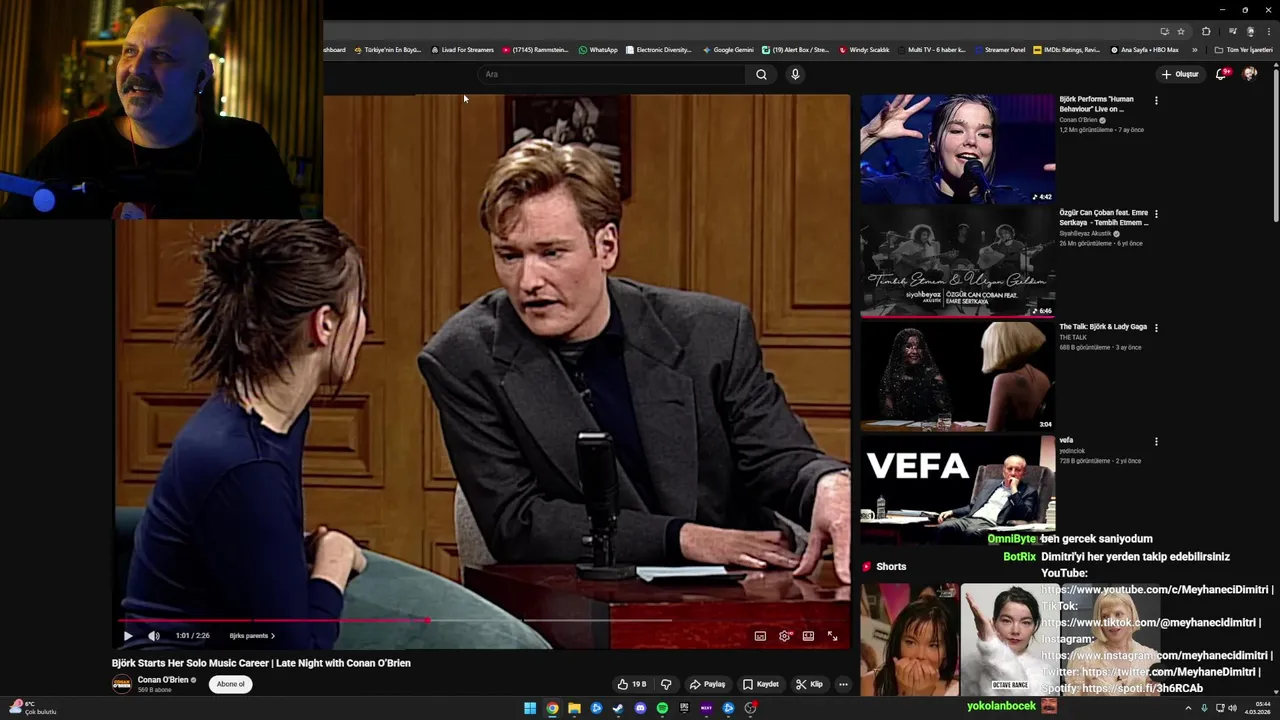Open Epic Games from the taskbar
1280x720 pixels.
pyautogui.click(x=684, y=708)
